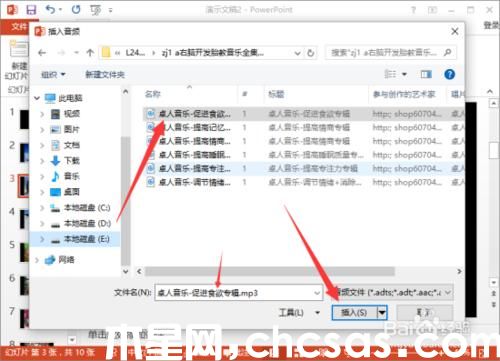500x361 pixels.
Task: Open the 组织 menu
Action: tap(53, 74)
